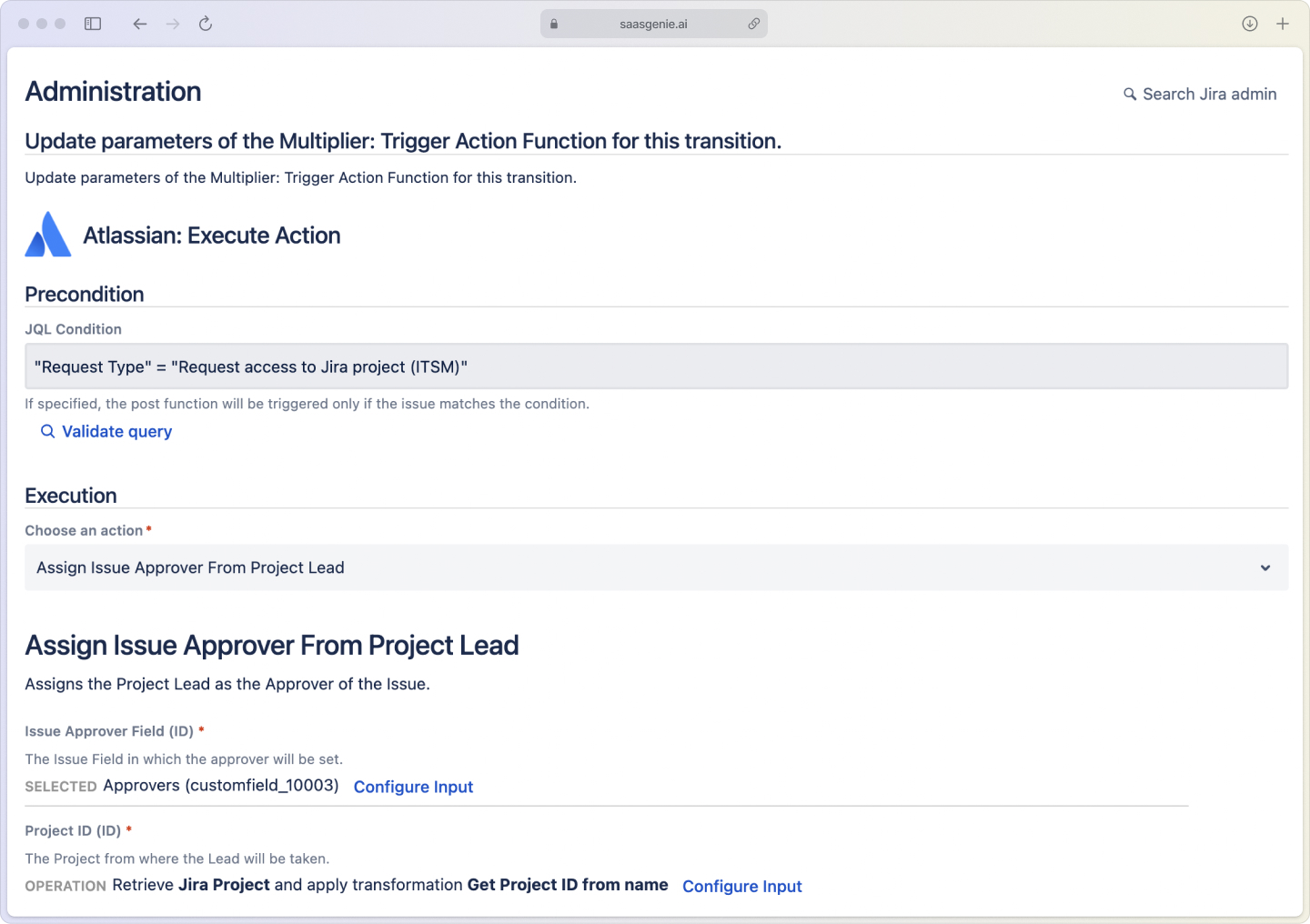Configure Input for Issue Approver Field
Image resolution: width=1310 pixels, height=924 pixels.
point(413,787)
